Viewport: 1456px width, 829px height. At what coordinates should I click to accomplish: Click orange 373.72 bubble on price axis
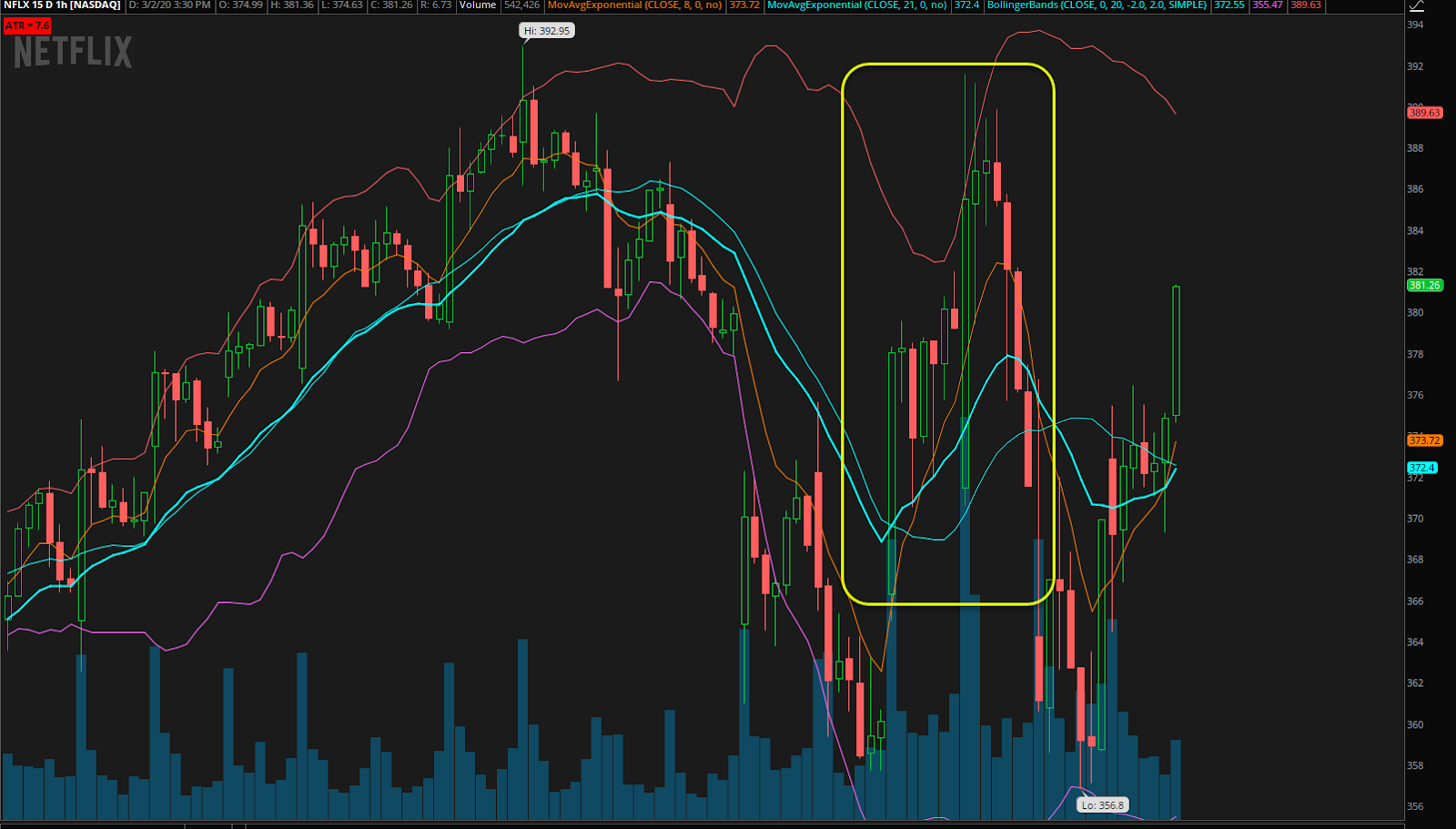1424,440
